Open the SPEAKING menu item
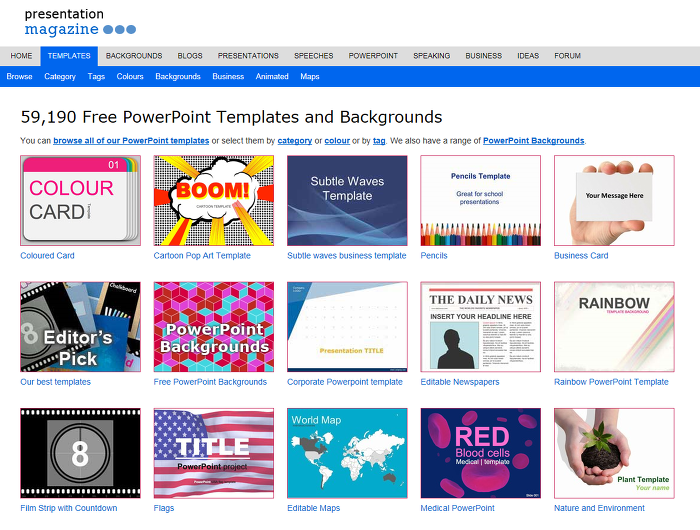This screenshot has width=700, height=530. click(432, 56)
